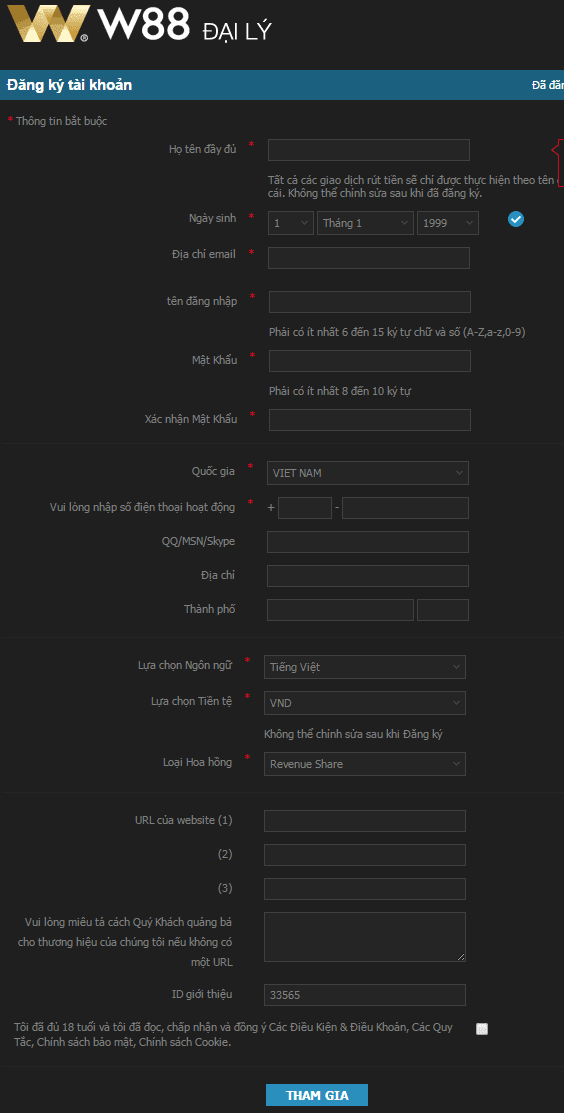Click the THAM GIA button
Screen dimensions: 564x1114
click(x=317, y=1095)
